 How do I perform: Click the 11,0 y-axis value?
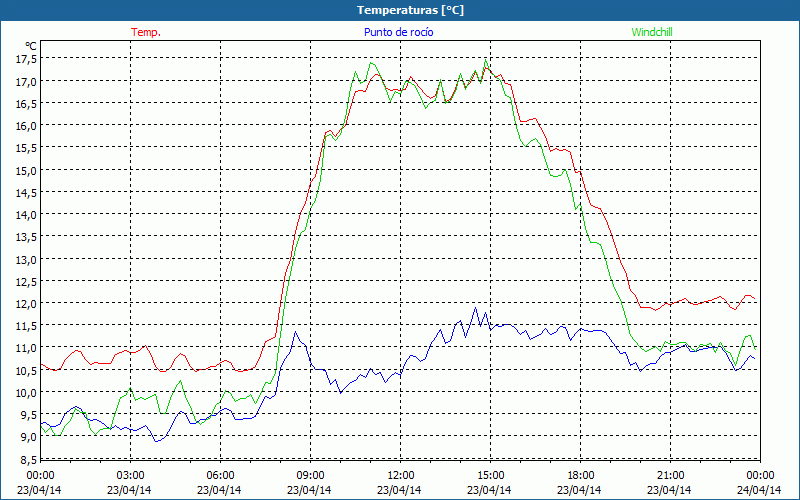pyautogui.click(x=26, y=348)
